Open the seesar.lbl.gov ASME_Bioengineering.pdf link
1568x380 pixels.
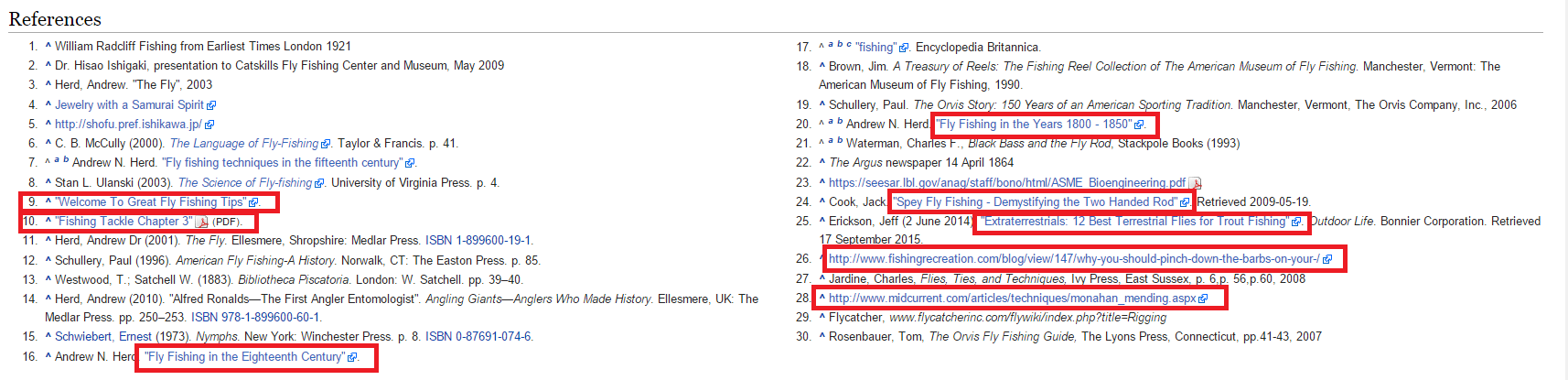pos(1007,183)
